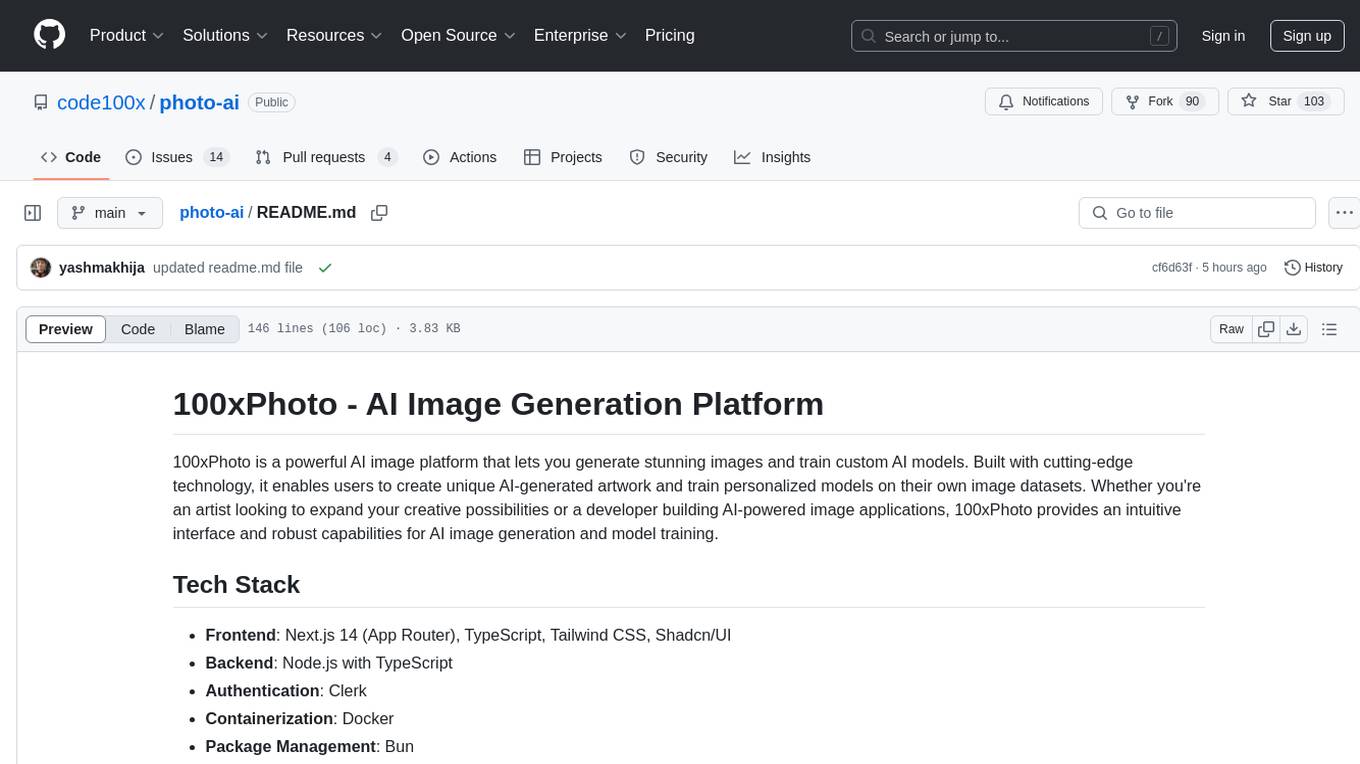Expand the Open Source menu

tap(458, 35)
